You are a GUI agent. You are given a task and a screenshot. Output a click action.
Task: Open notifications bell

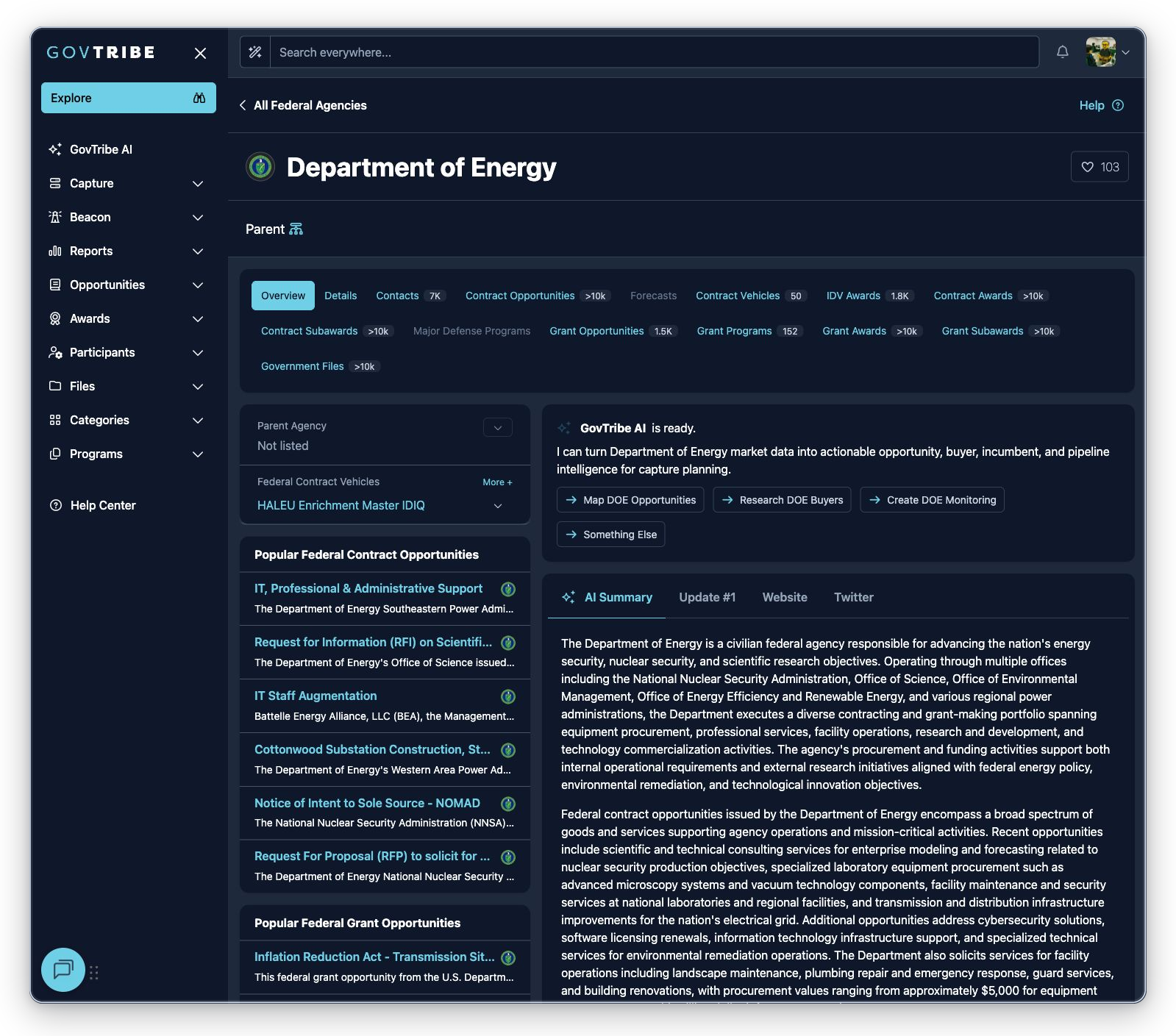[1062, 51]
